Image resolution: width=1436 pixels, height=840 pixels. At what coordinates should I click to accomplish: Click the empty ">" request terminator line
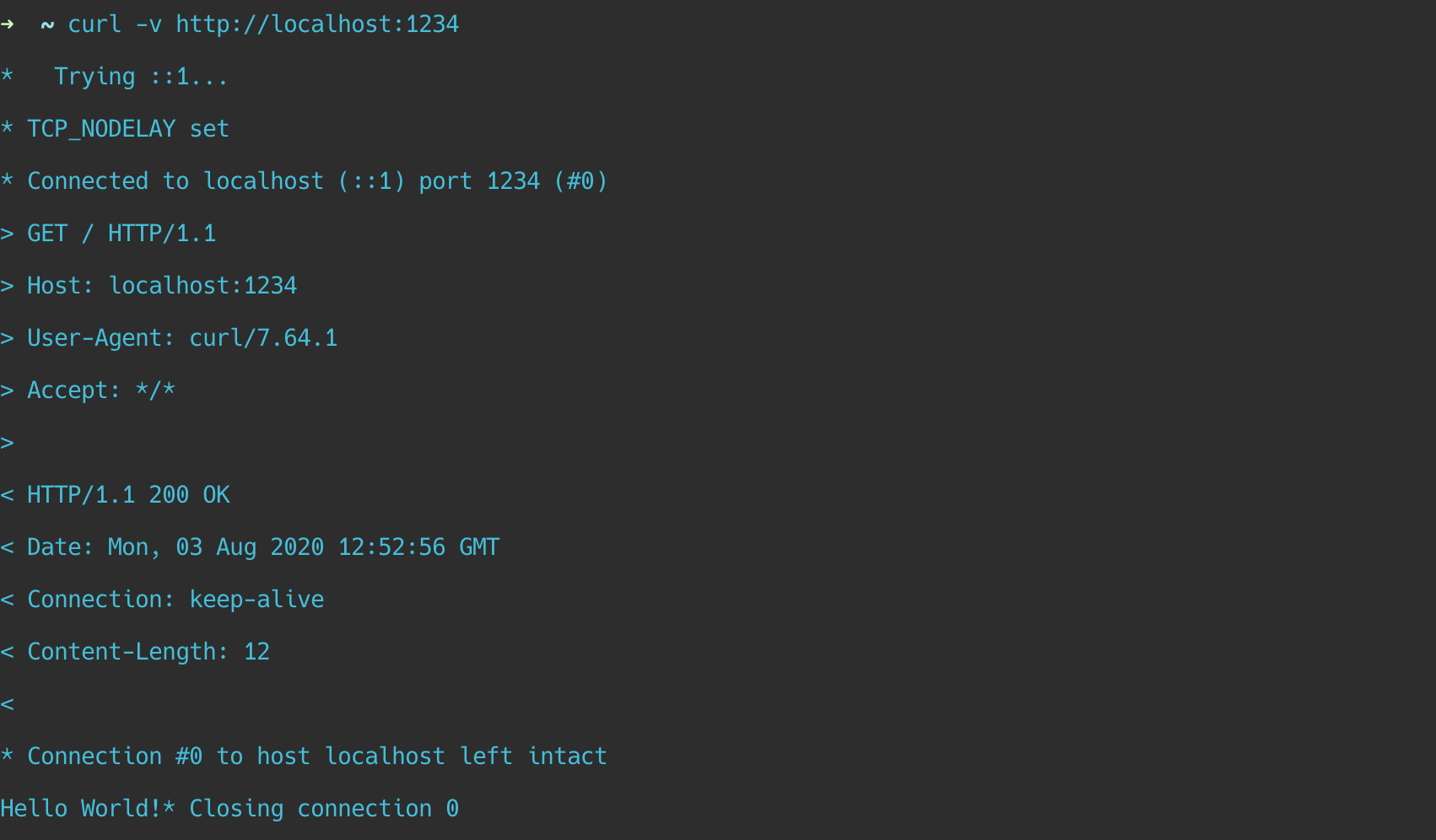click(8, 443)
